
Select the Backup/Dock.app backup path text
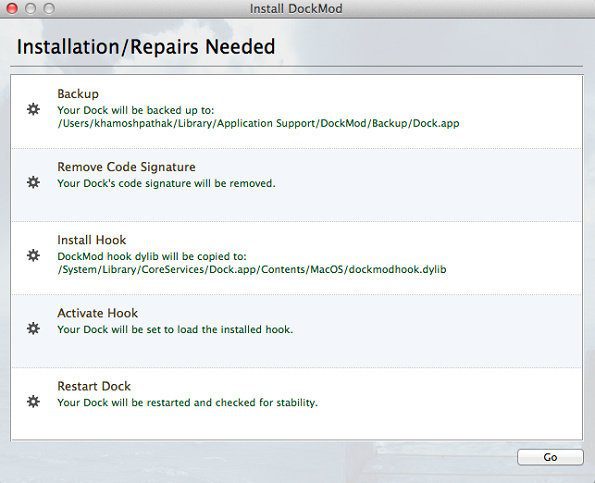pos(258,123)
